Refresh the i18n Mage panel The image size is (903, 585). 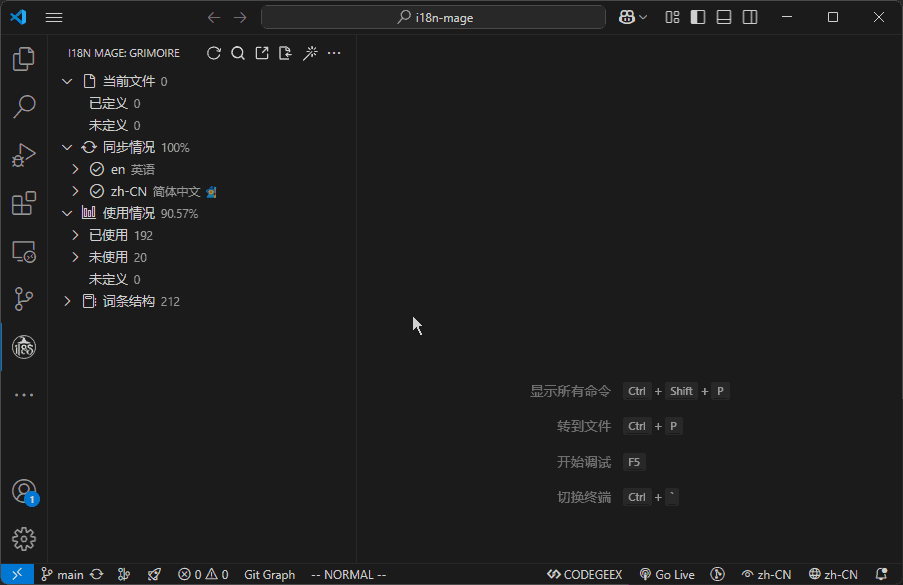tap(214, 53)
